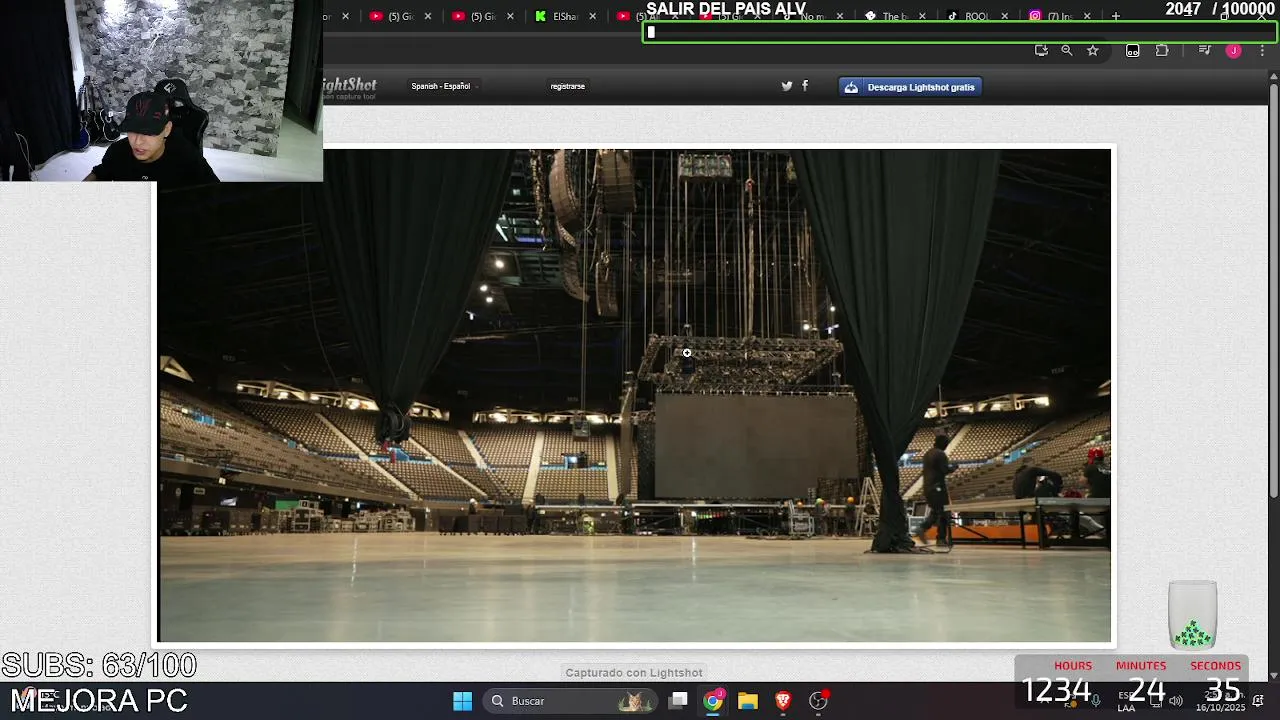Open Task View in the taskbar
Screen dimensions: 1280x720
678,701
